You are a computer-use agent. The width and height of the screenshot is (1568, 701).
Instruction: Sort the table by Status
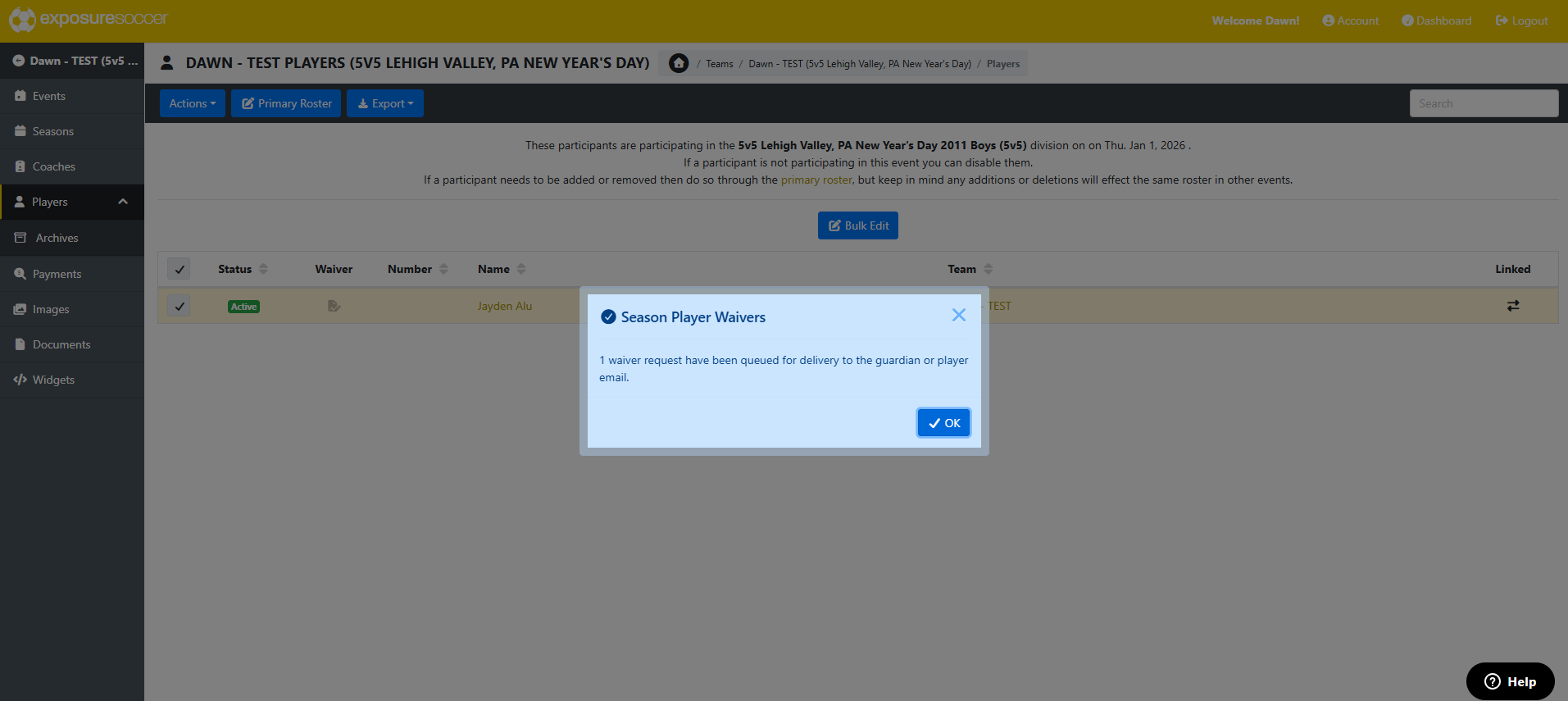[x=243, y=269]
